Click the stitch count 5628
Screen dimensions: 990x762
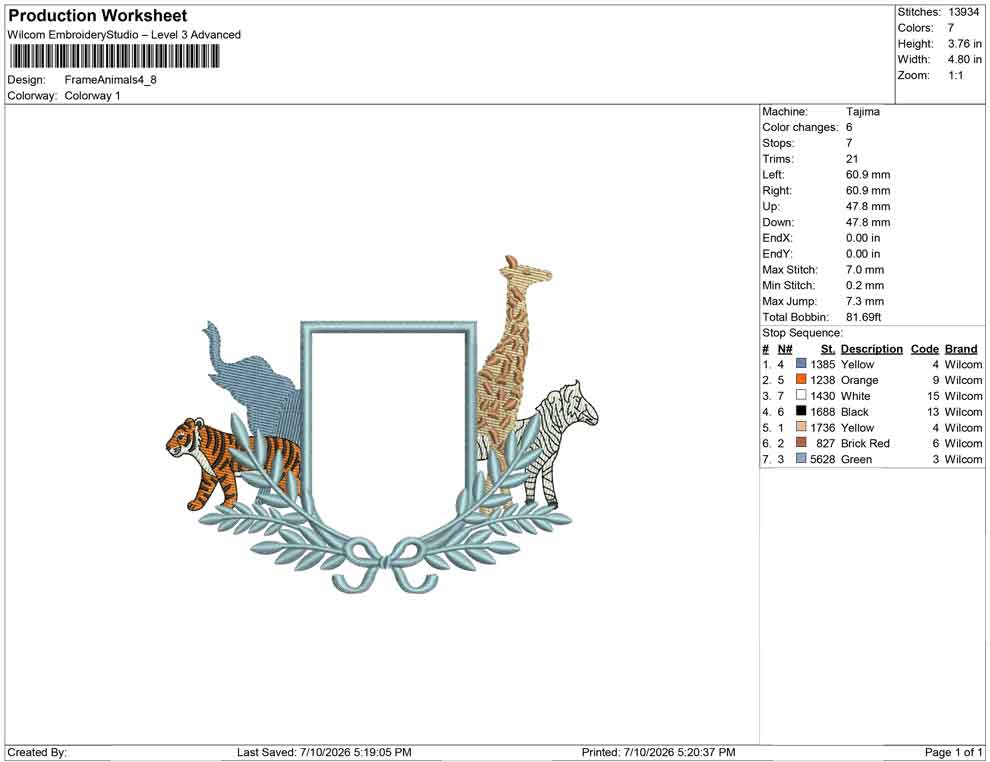pos(823,459)
